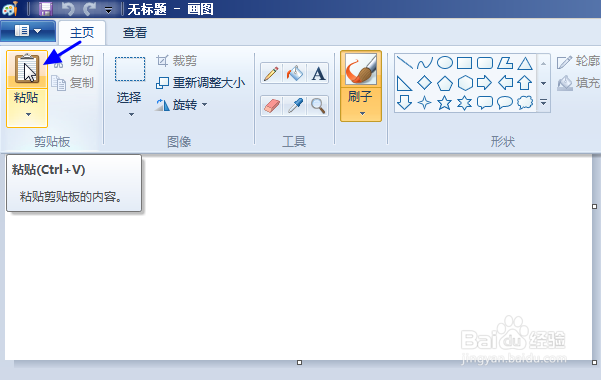The height and width of the screenshot is (380, 601).
Task: Choose the Rounded rectangular callout shape
Action: coord(485,103)
